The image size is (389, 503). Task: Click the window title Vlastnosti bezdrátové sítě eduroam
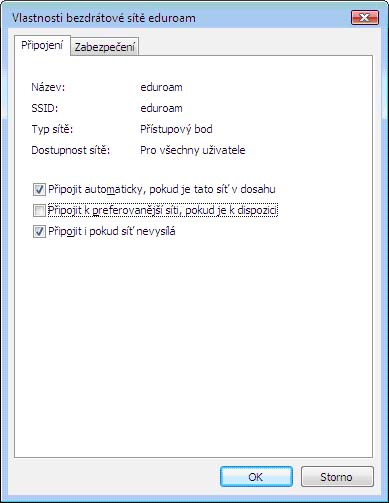[104, 18]
